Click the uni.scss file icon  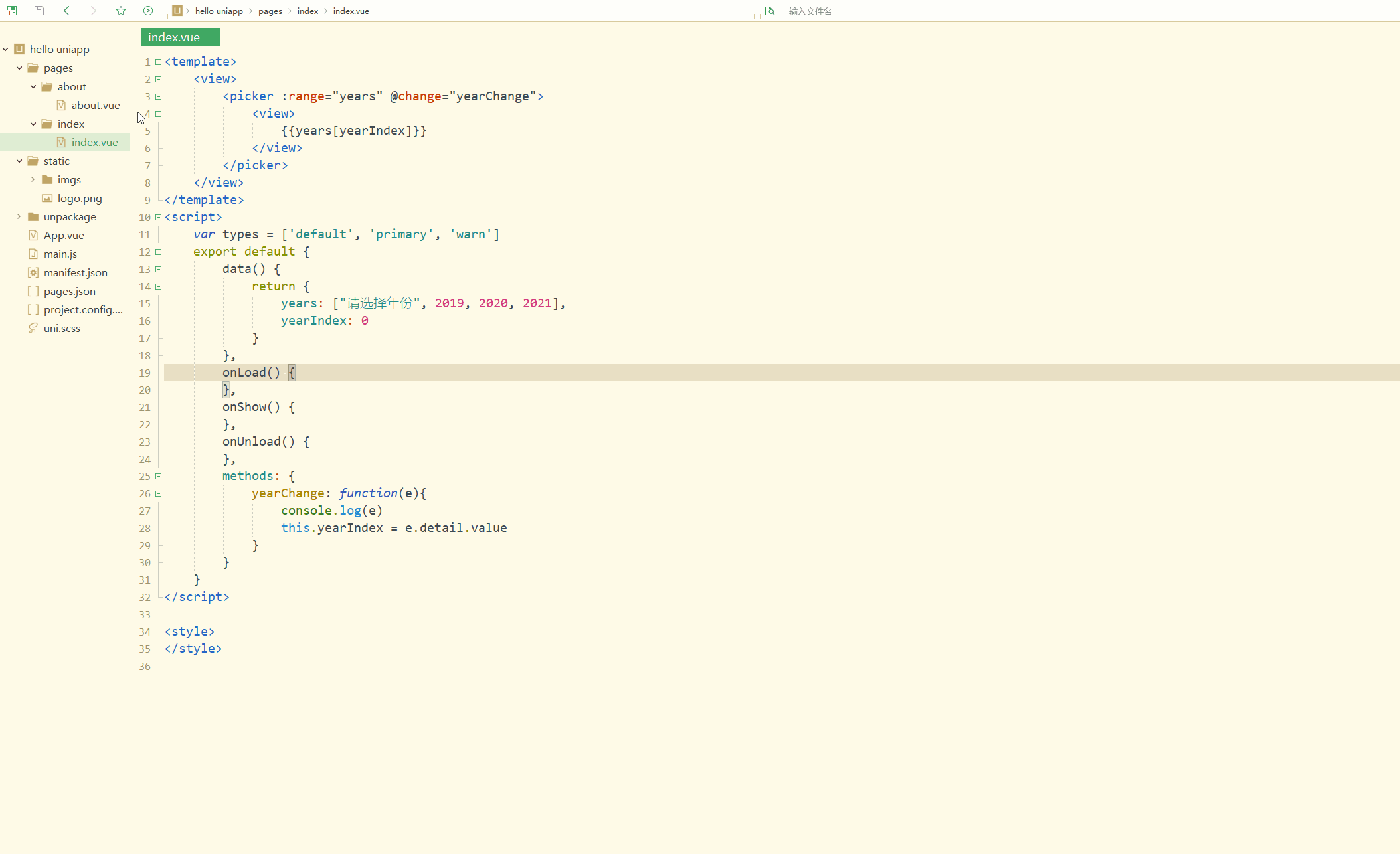(x=33, y=328)
